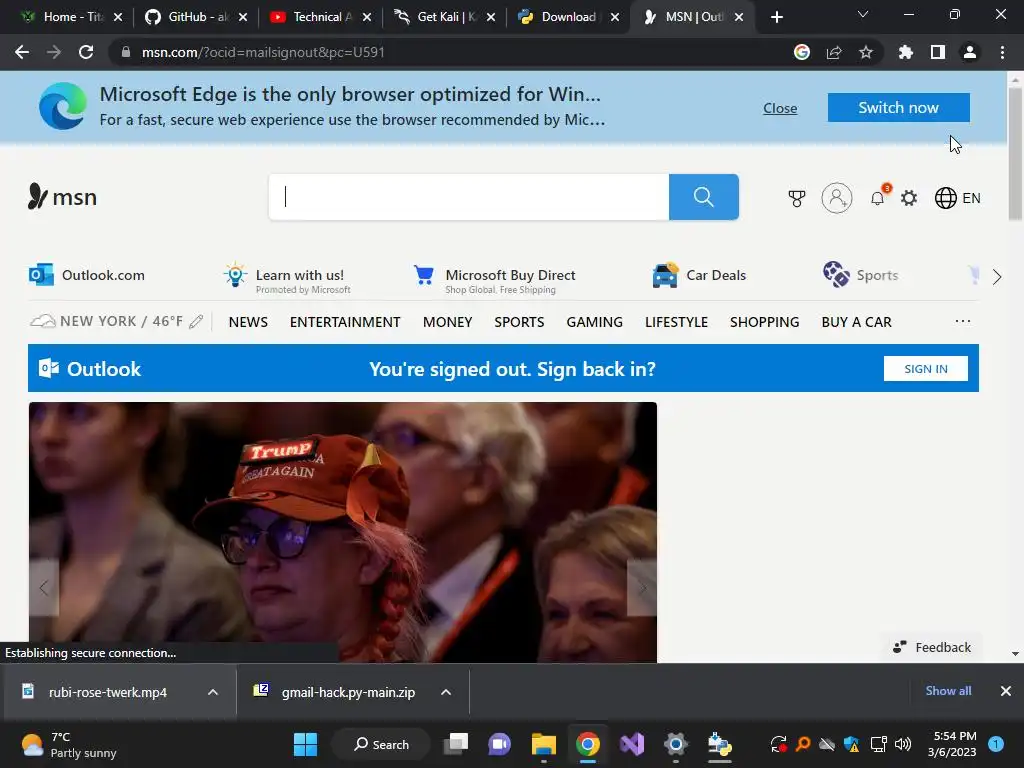Viewport: 1024px width, 768px height.
Task: Open the MONEY section
Action: [447, 322]
